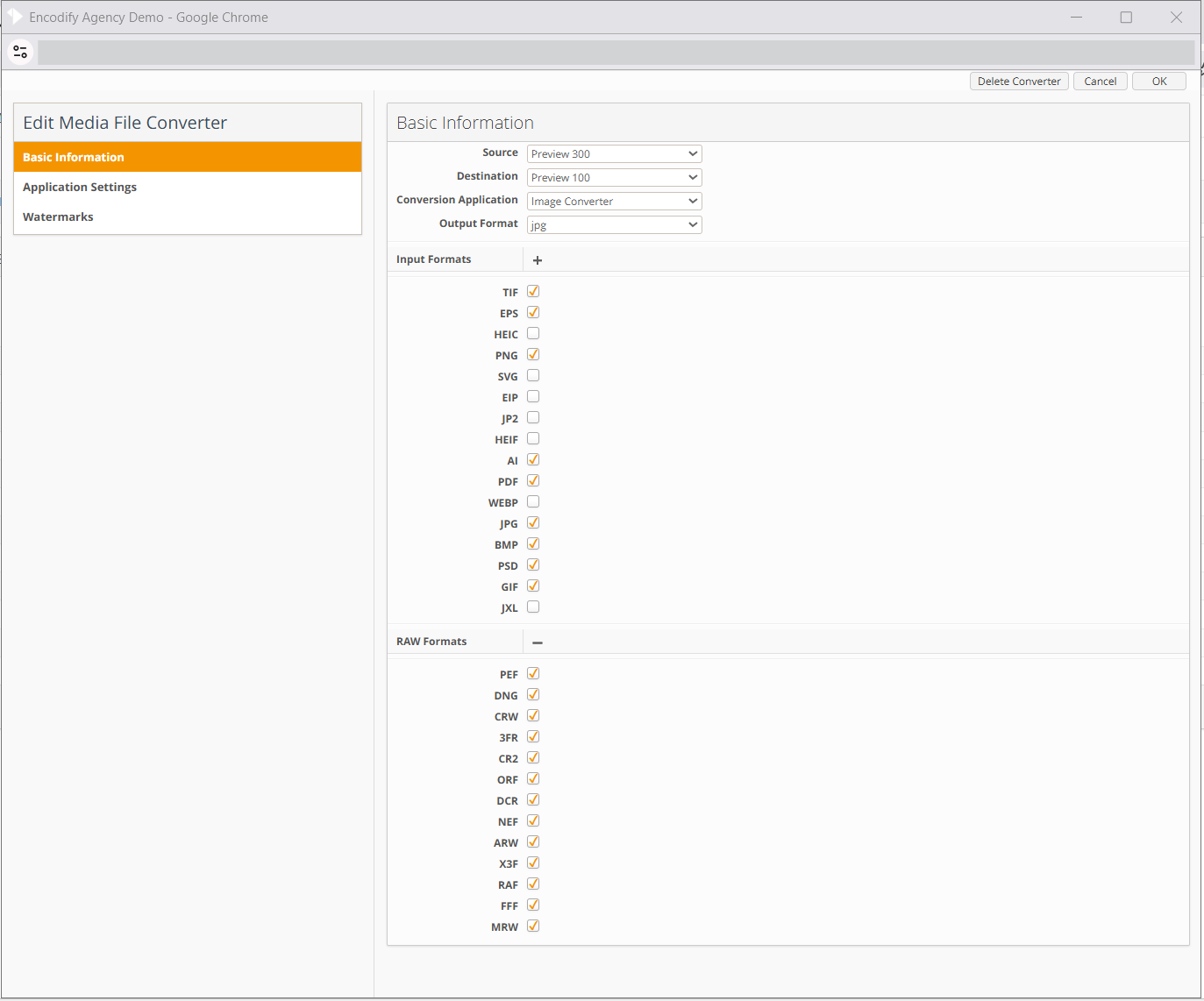Uncheck the EPS input format

tap(533, 312)
